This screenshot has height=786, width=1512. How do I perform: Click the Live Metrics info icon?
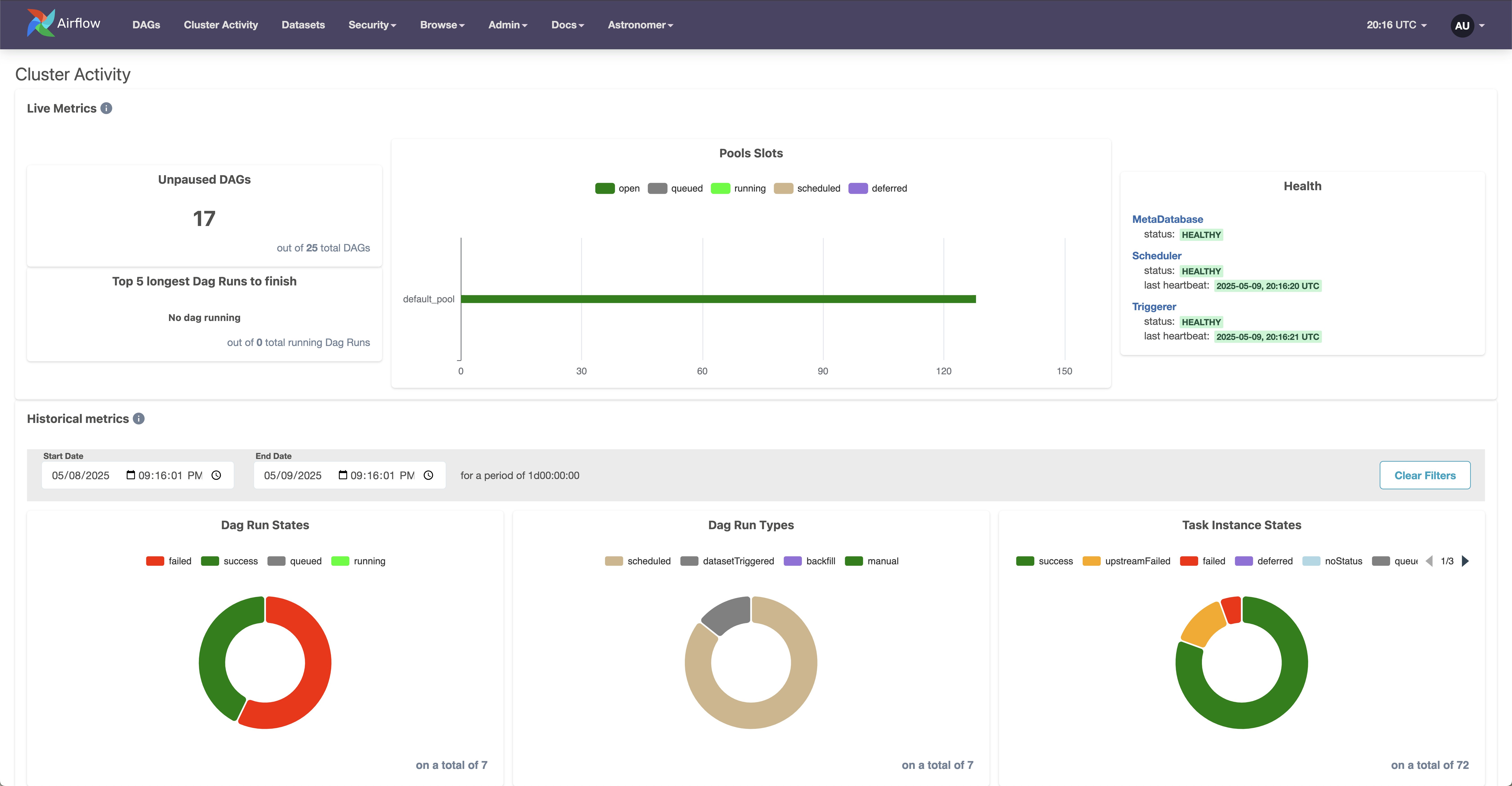click(x=106, y=108)
